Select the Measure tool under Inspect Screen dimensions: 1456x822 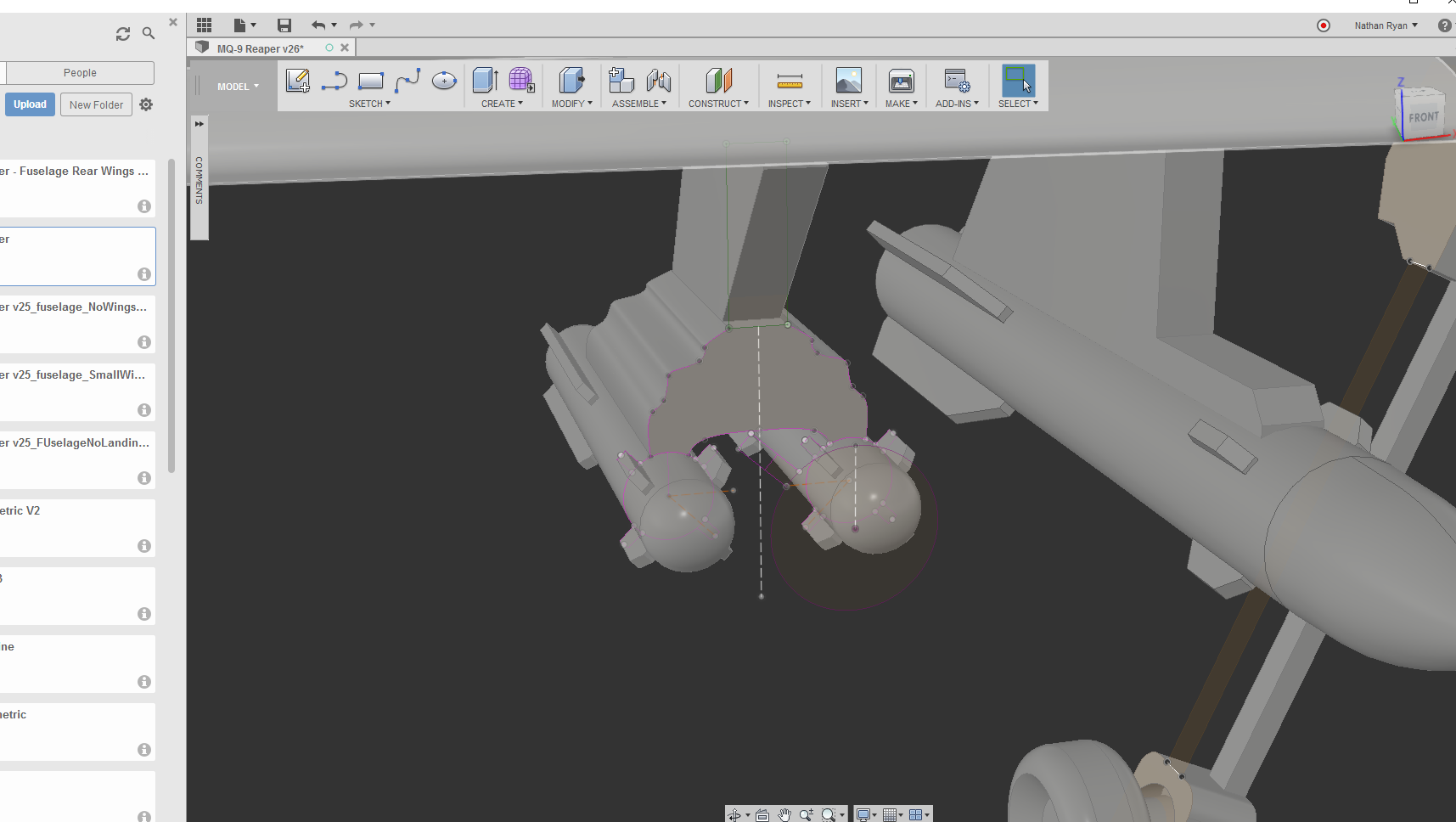[x=790, y=82]
